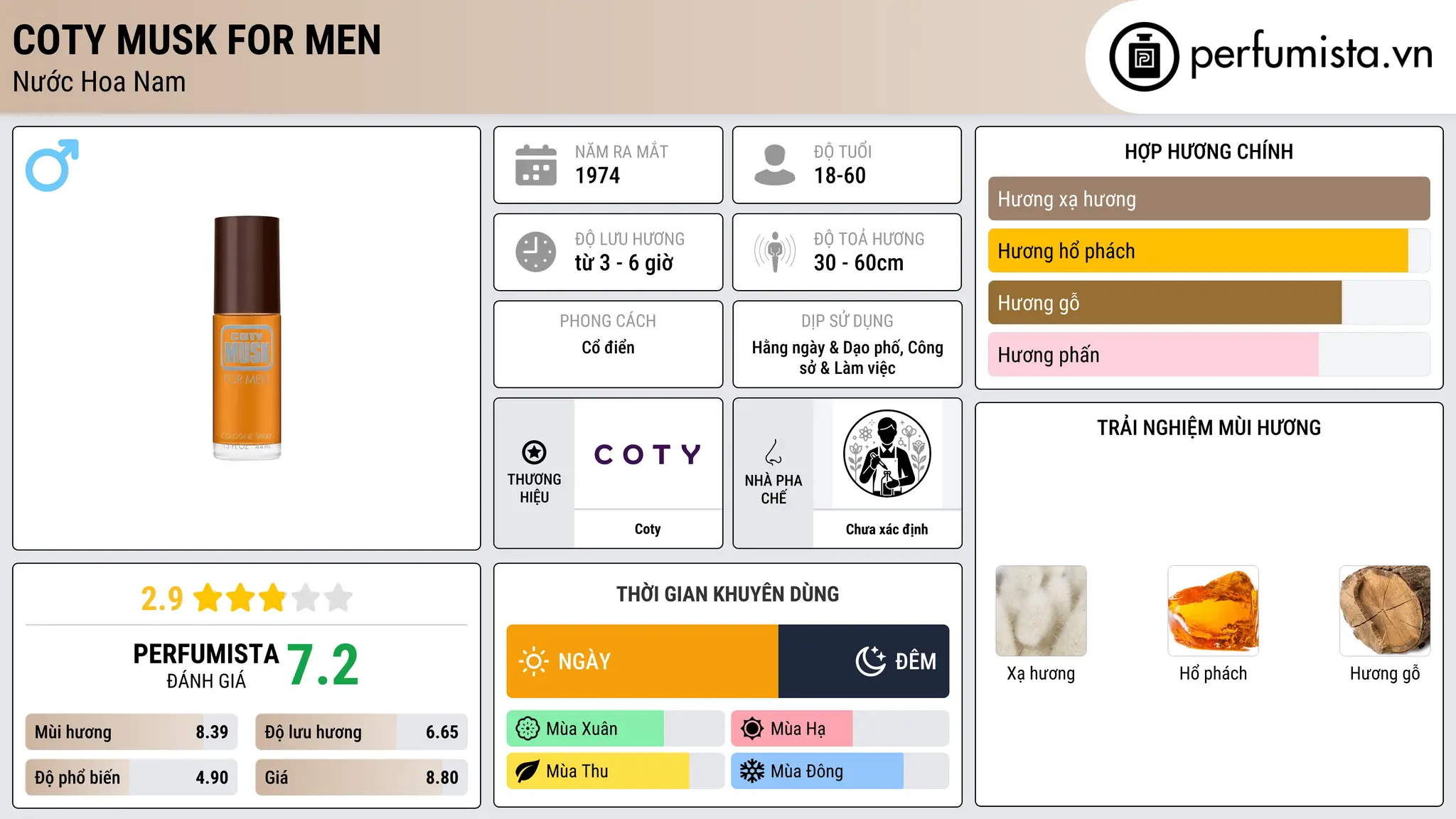Click the flower icon for Mùa Xuân
The image size is (1456, 819).
[528, 729]
